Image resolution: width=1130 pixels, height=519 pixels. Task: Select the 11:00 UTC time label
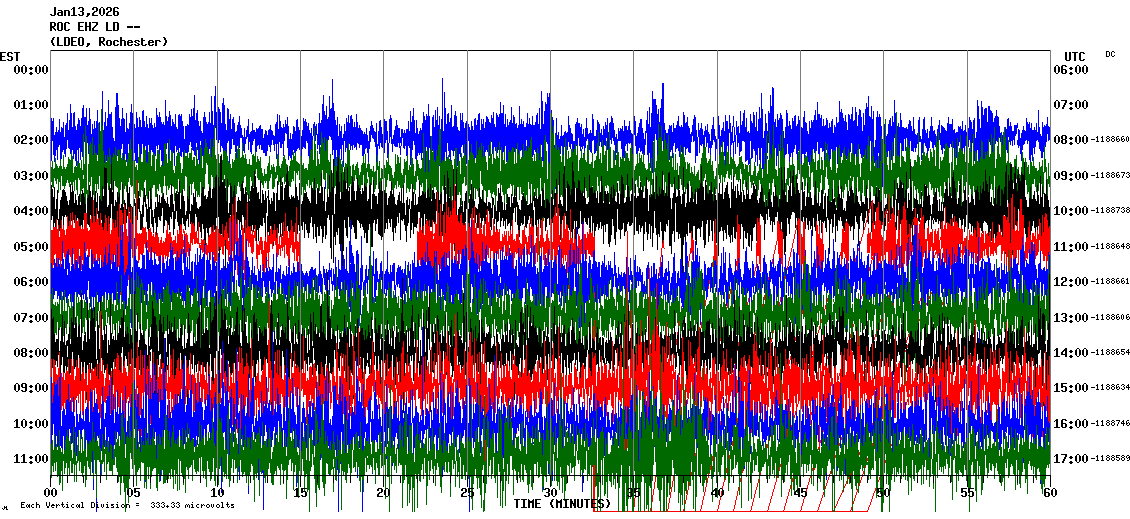(1070, 246)
